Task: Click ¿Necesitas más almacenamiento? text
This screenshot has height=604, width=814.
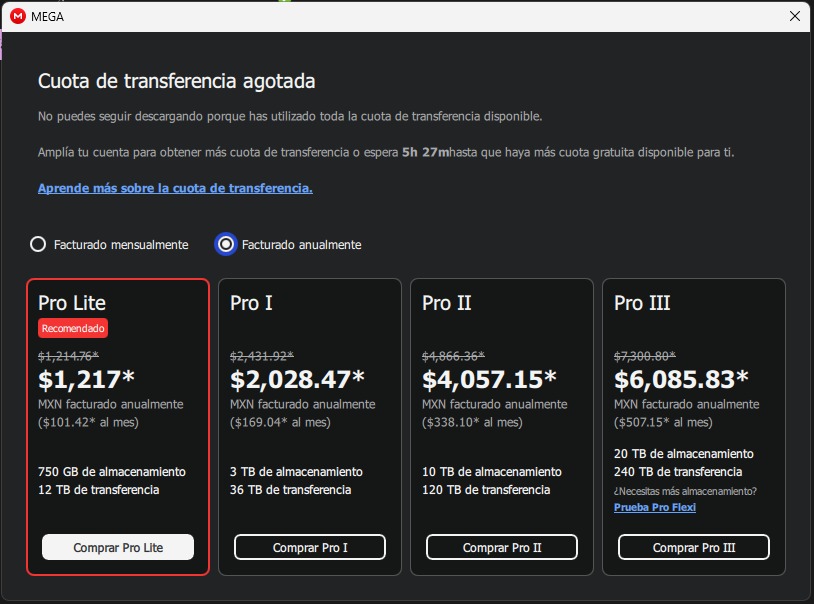Action: pos(685,491)
